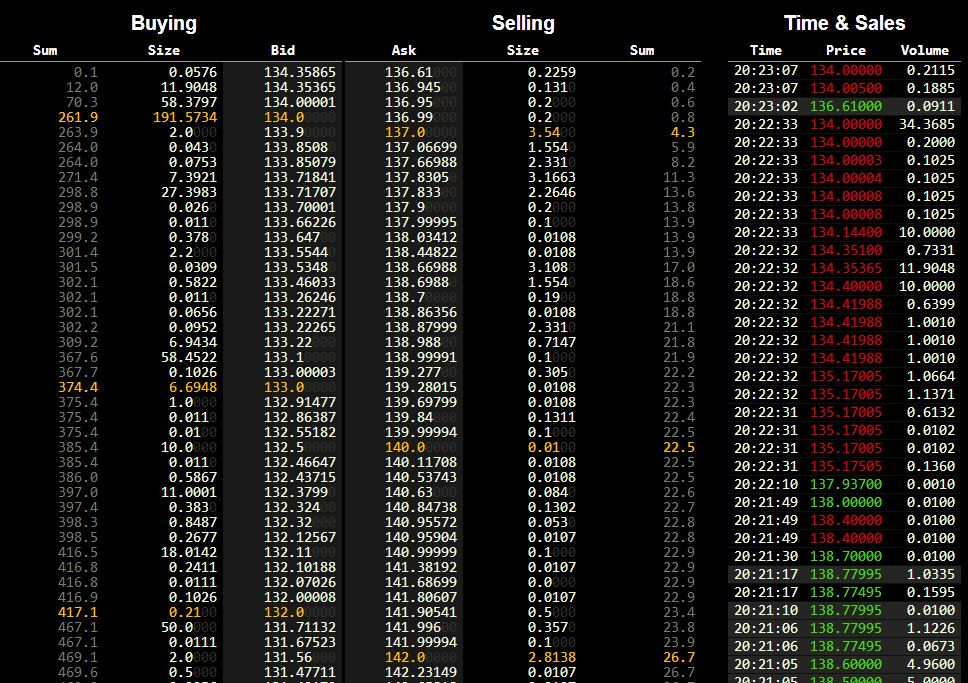Click buy size 7.3921

point(193,177)
